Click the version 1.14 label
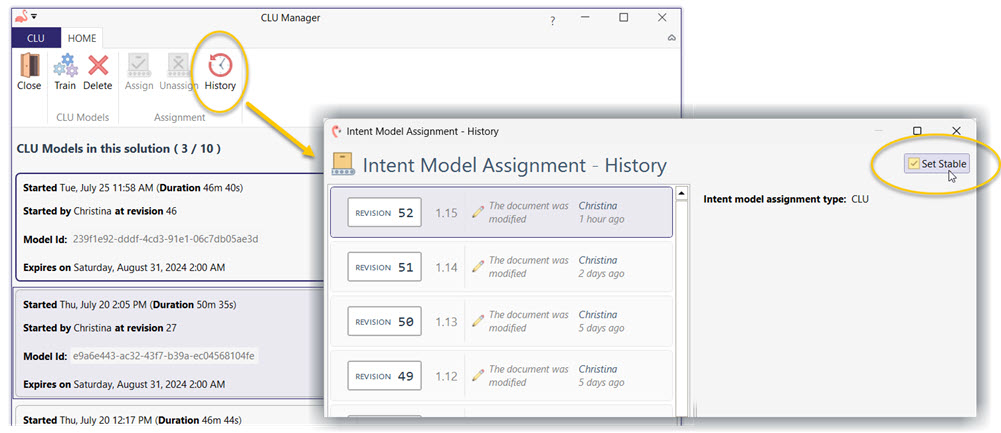 446,268
